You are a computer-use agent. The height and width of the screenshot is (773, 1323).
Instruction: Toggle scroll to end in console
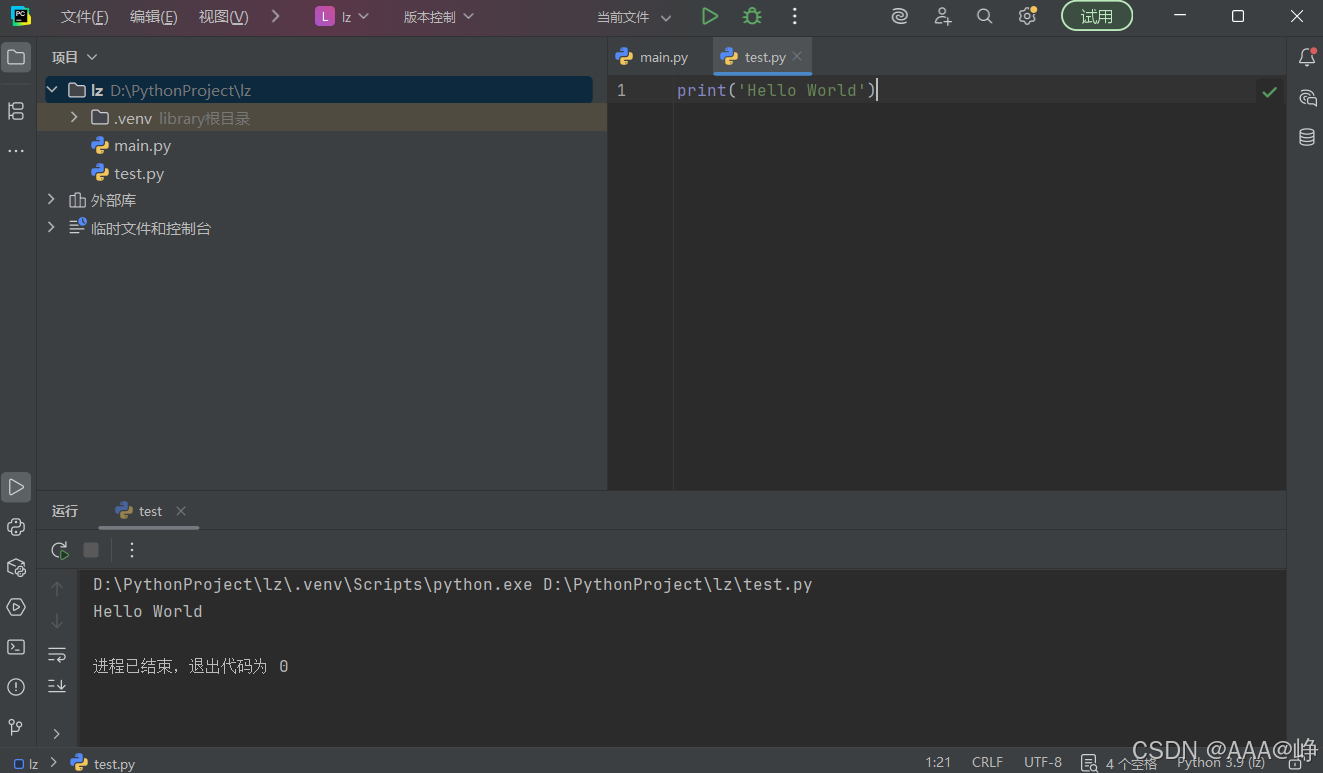[57, 686]
